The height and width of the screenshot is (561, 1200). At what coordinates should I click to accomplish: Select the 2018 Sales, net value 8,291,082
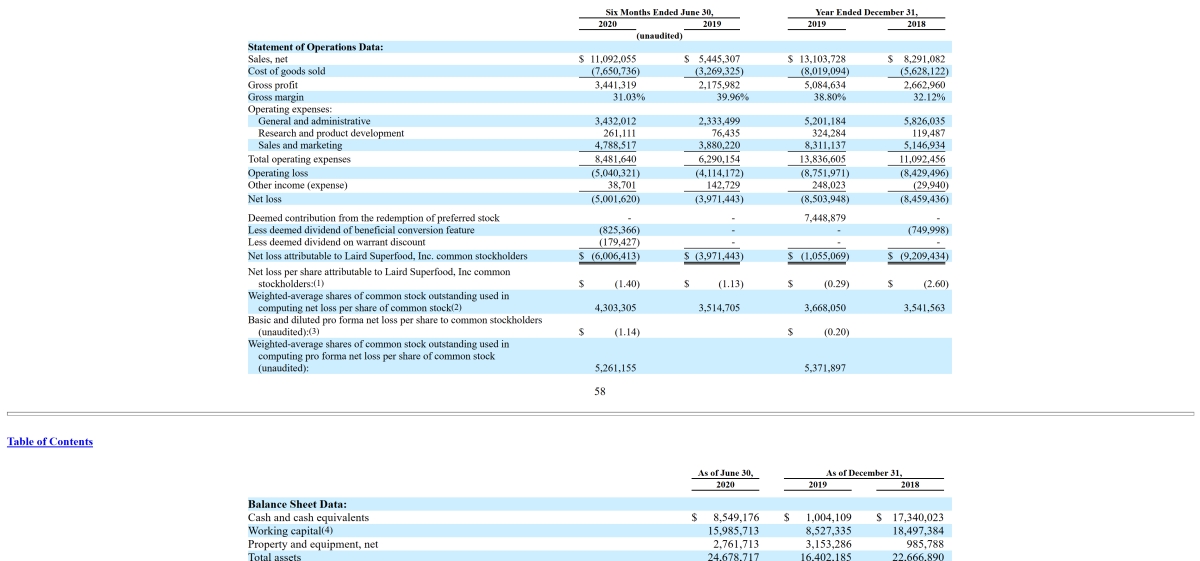click(924, 59)
